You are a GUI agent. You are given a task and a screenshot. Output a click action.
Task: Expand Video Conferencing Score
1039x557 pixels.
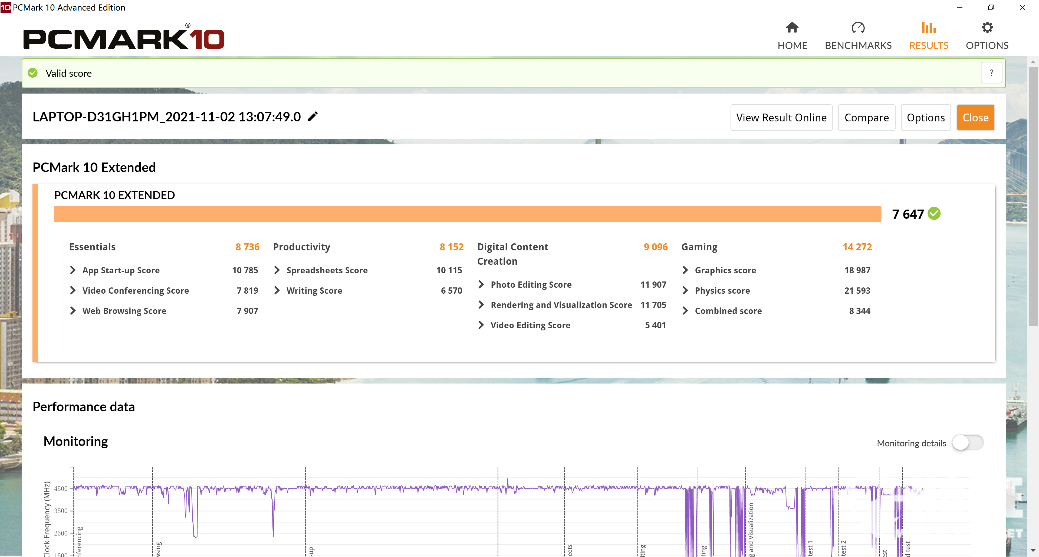click(x=73, y=290)
